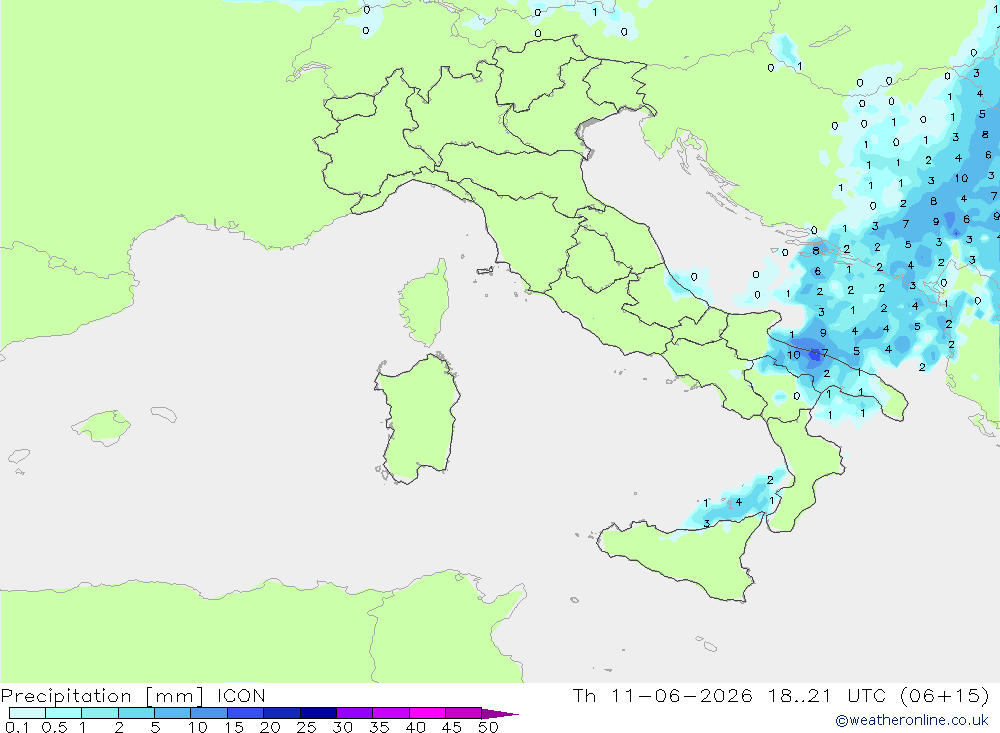This screenshot has width=1000, height=733.
Task: Click the "Precipitation [mm]" title text
Action: 102,696
